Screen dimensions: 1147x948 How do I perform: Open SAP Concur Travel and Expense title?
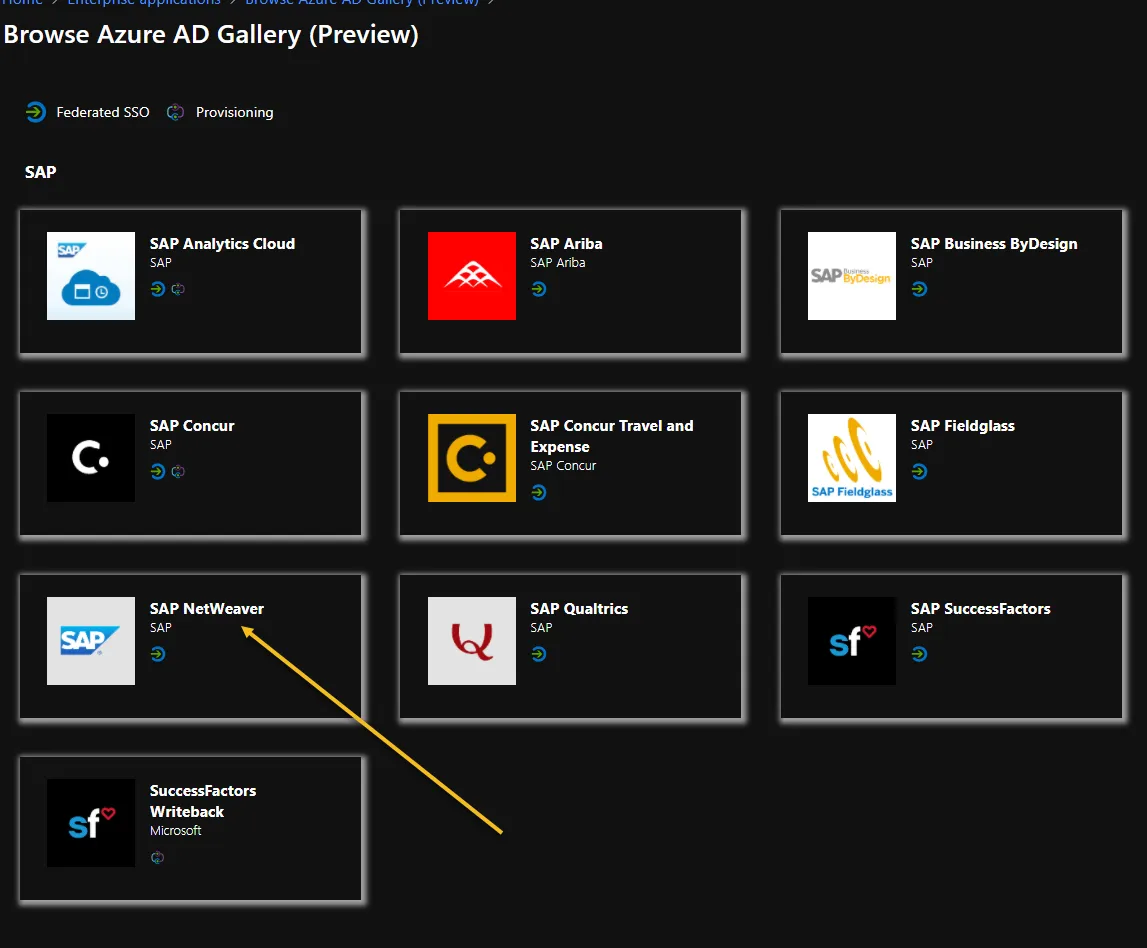[612, 436]
